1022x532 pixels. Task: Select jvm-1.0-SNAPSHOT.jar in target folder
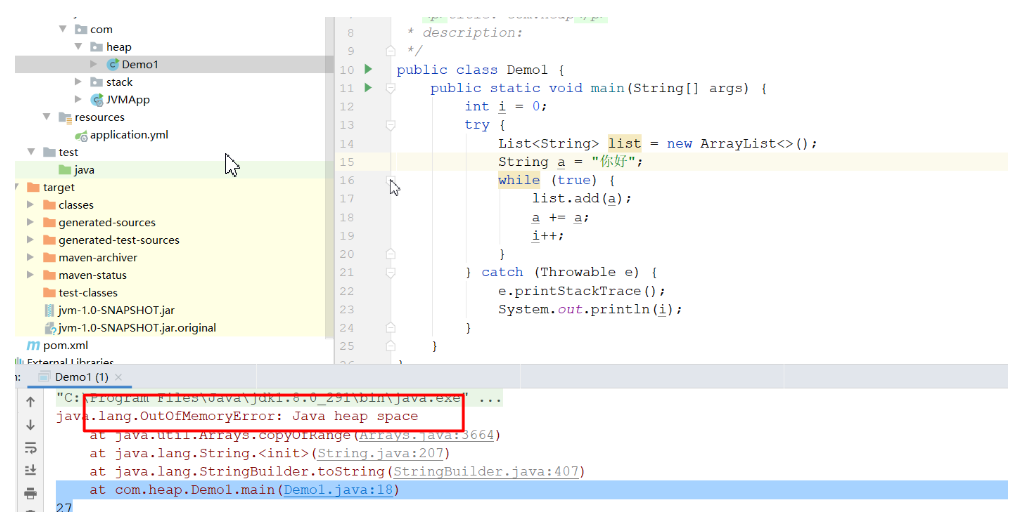click(x=116, y=310)
